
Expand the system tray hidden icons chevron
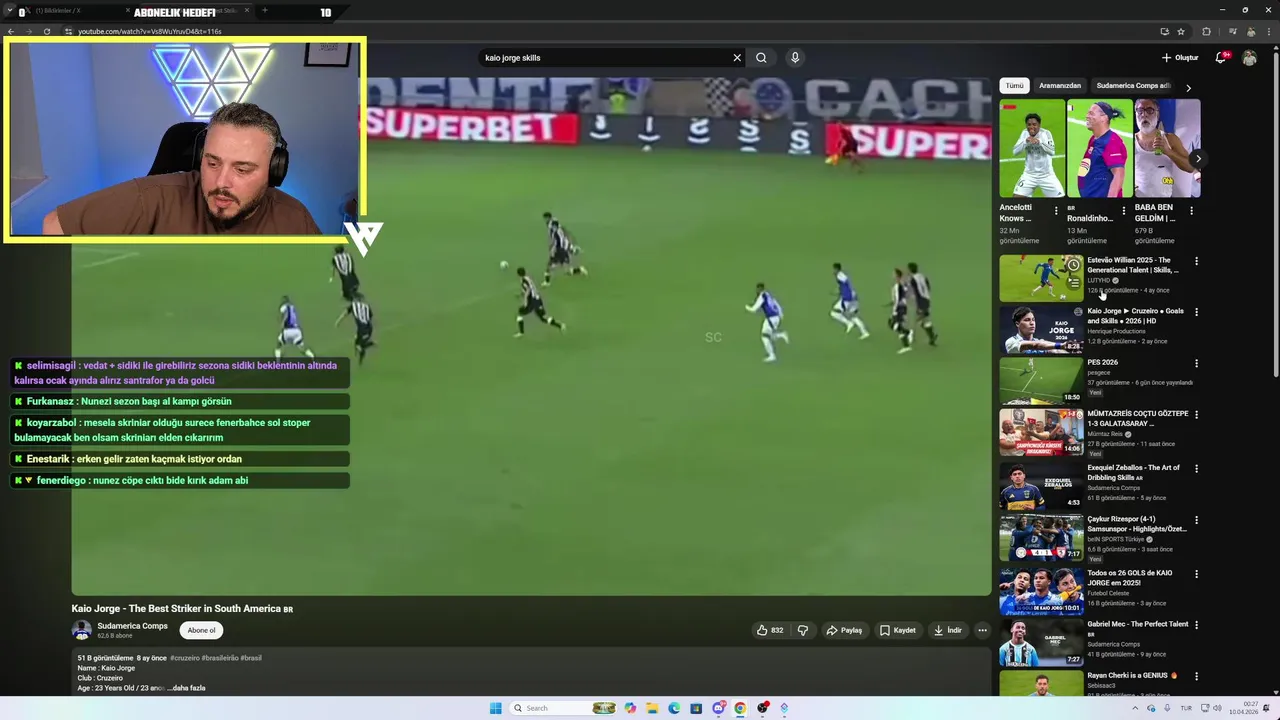1134,708
